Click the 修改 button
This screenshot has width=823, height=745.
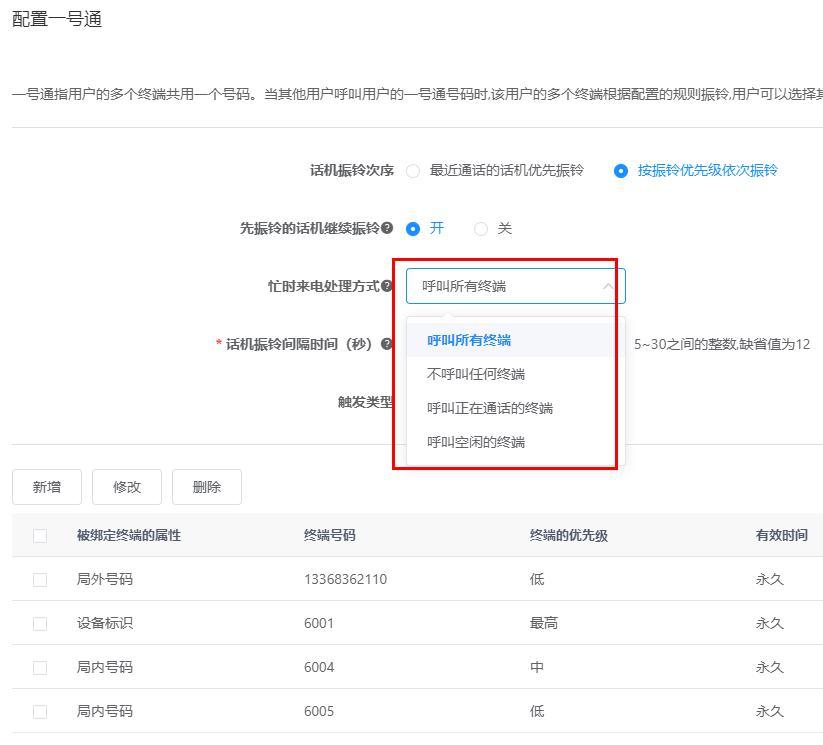(126, 487)
